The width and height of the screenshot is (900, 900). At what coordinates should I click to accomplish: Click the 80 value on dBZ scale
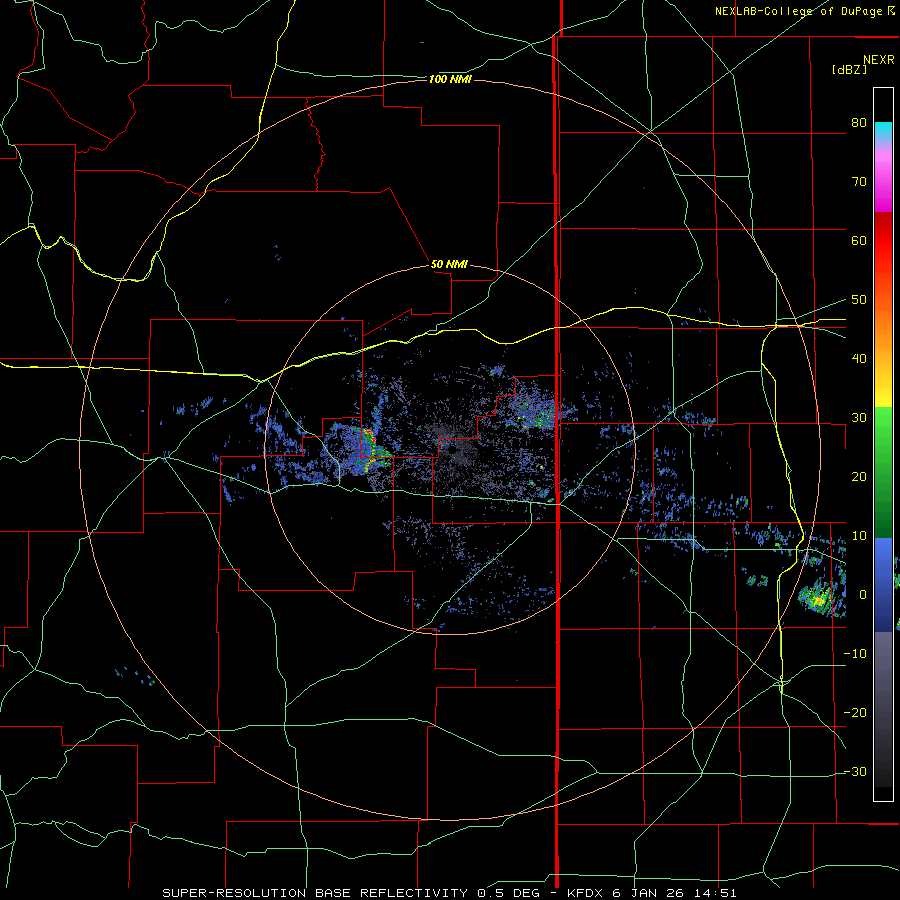pyautogui.click(x=859, y=123)
